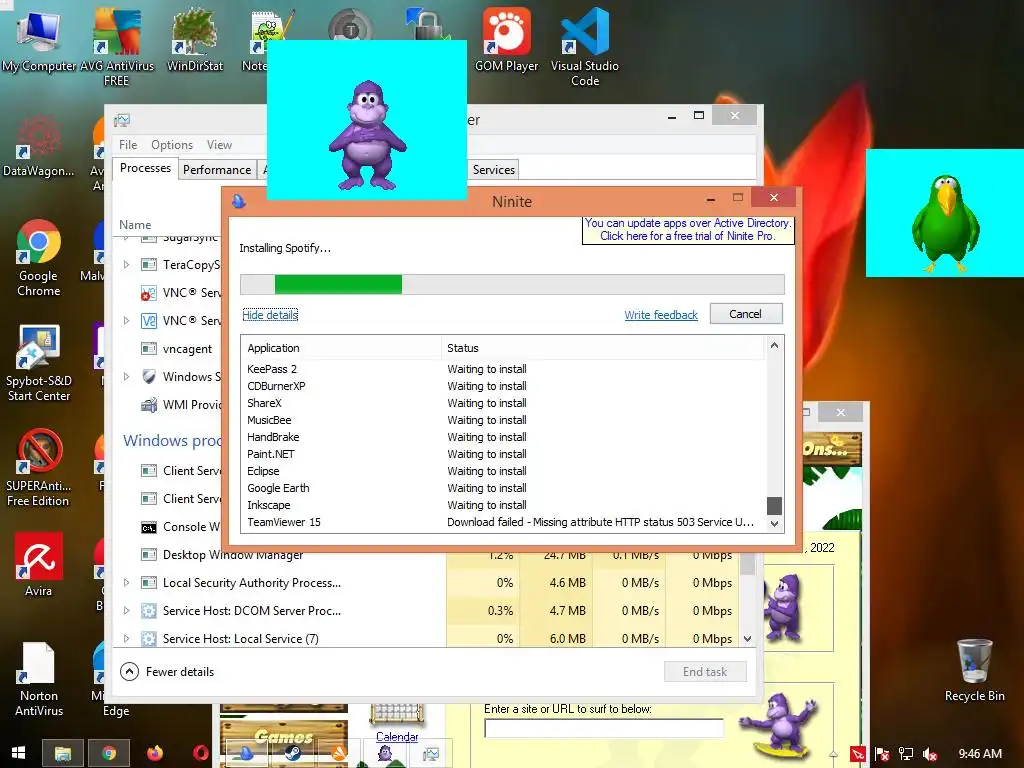Image resolution: width=1024 pixels, height=768 pixels.
Task: Open Spybot-S&D Start Center desktop icon
Action: tap(39, 364)
